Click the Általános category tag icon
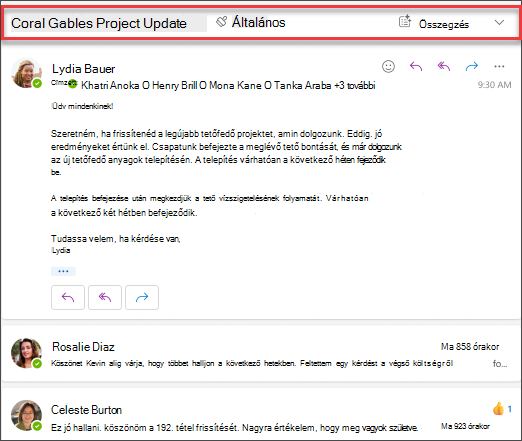 (x=221, y=22)
